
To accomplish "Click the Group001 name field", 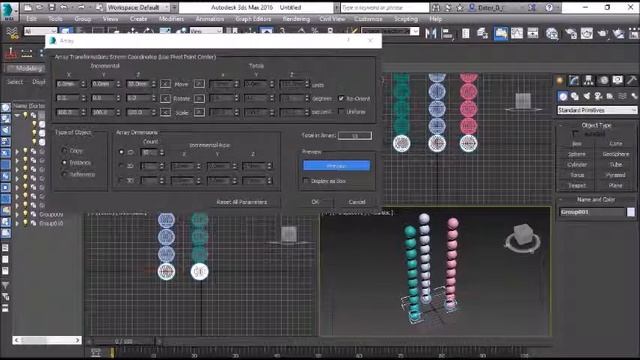I will pyautogui.click(x=591, y=212).
